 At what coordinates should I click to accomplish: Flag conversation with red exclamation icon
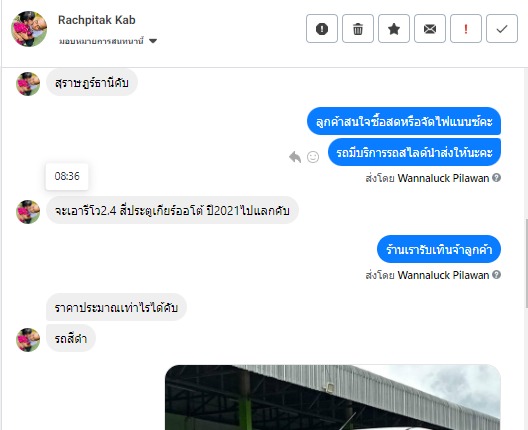(466, 29)
